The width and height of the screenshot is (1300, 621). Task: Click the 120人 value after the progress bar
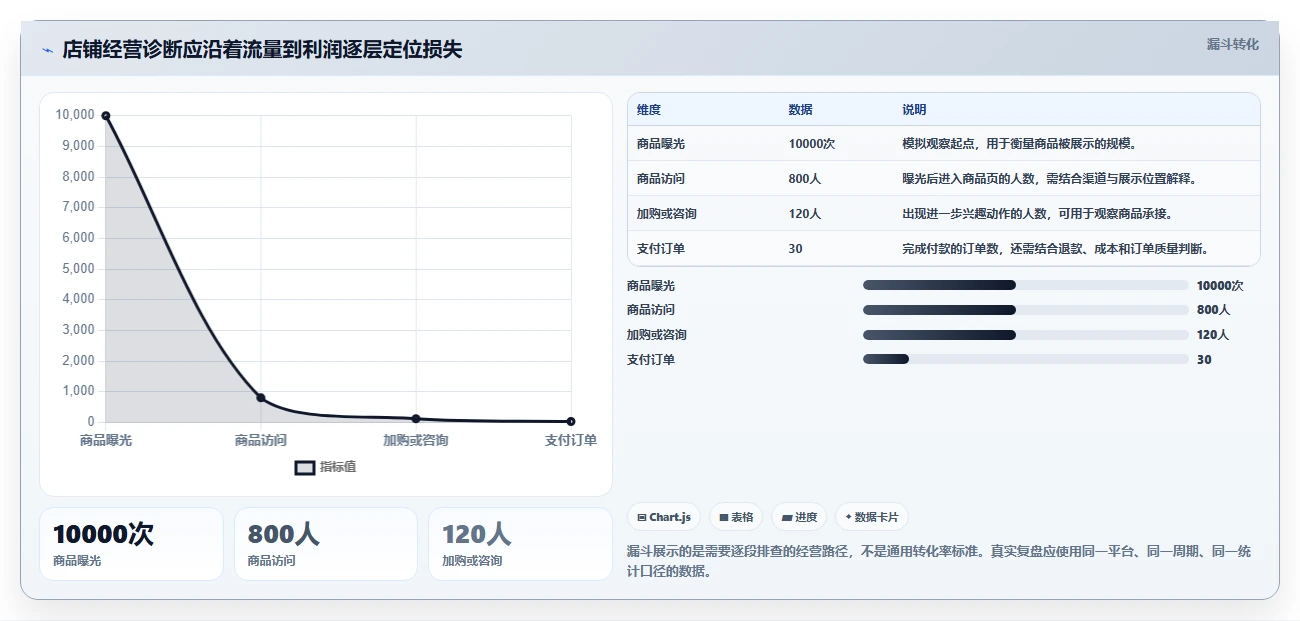click(1213, 335)
